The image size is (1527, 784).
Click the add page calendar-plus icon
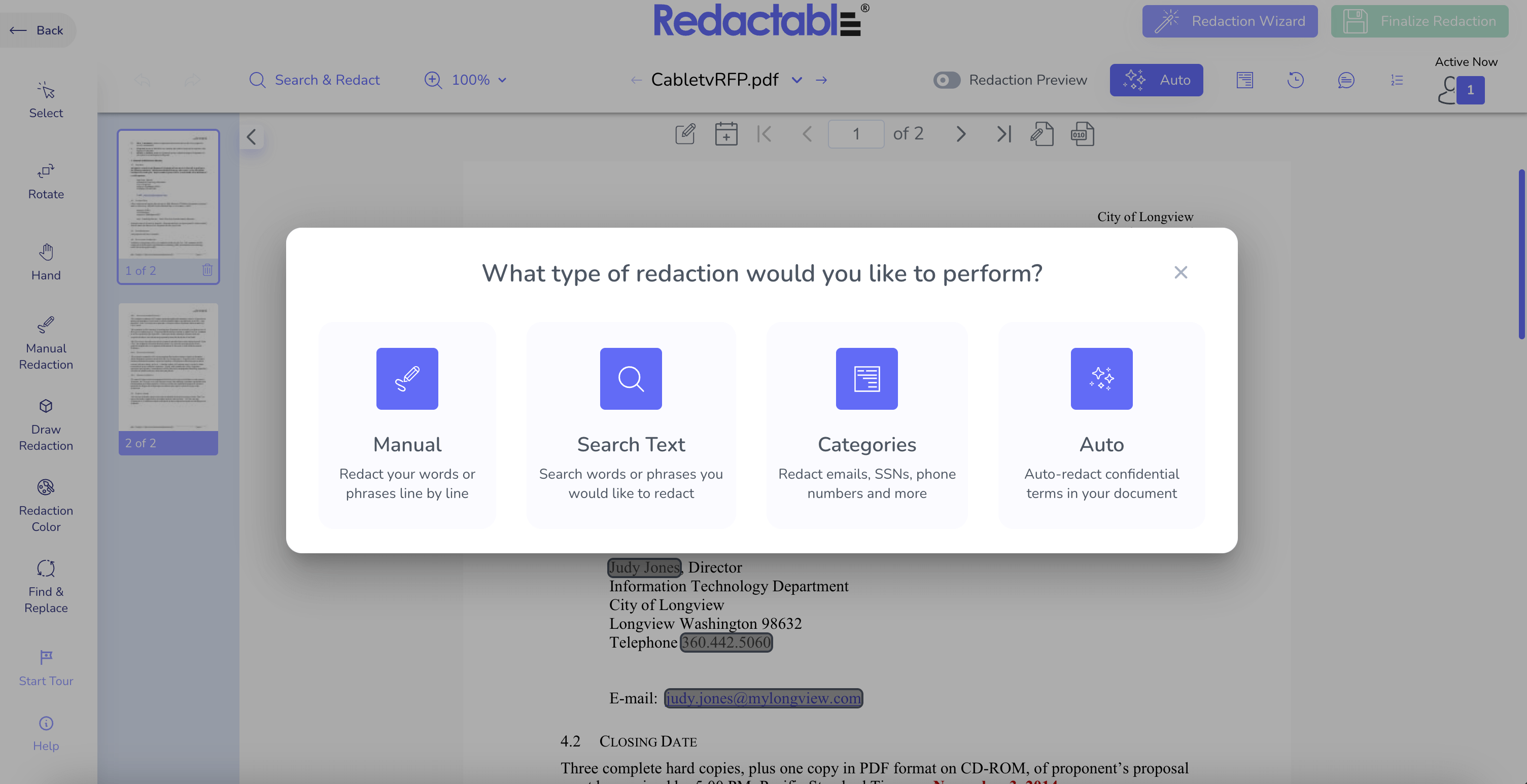pos(726,134)
